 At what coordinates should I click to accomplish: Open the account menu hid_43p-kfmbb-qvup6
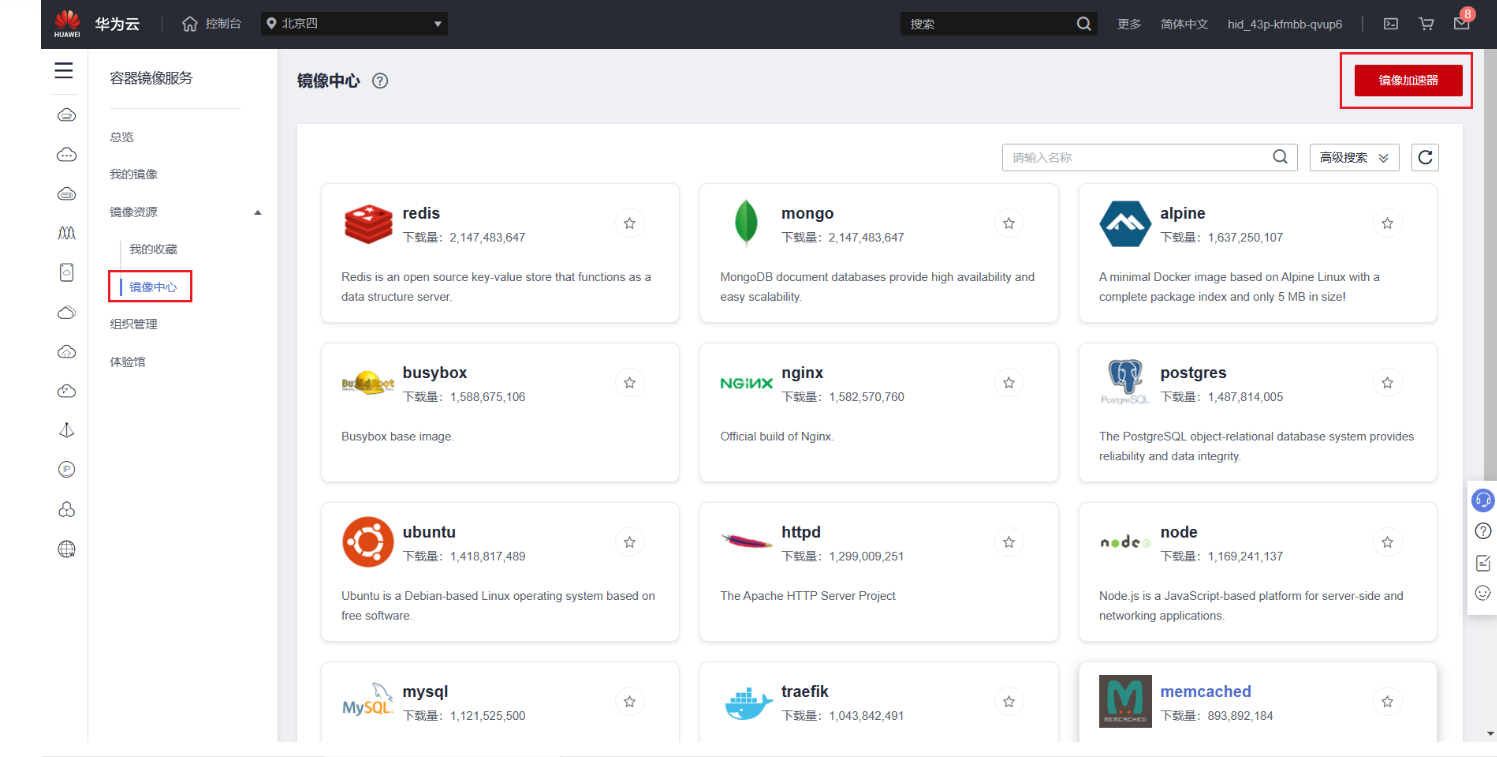[1285, 24]
